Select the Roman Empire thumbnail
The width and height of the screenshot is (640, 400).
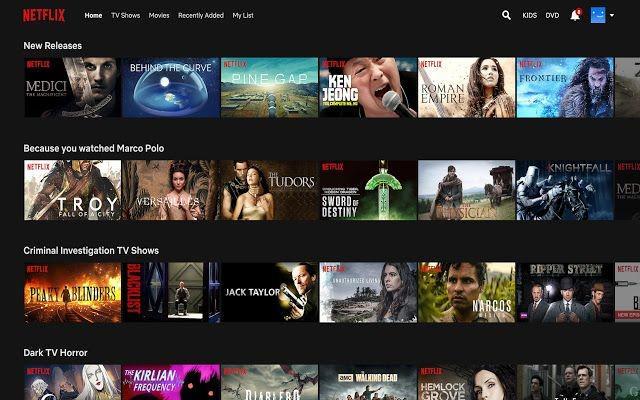coord(467,87)
